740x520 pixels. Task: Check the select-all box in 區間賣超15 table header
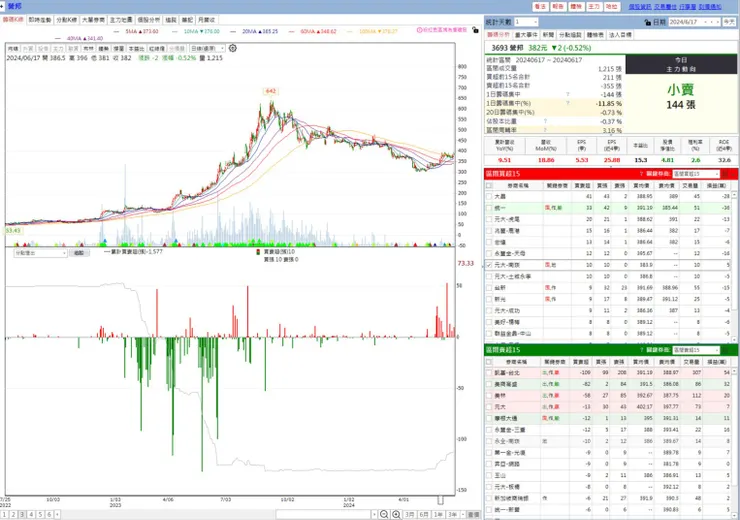tap(489, 361)
